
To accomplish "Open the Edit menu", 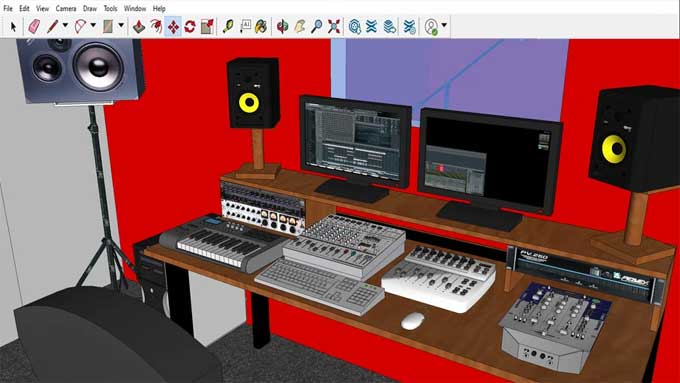I will [24, 8].
